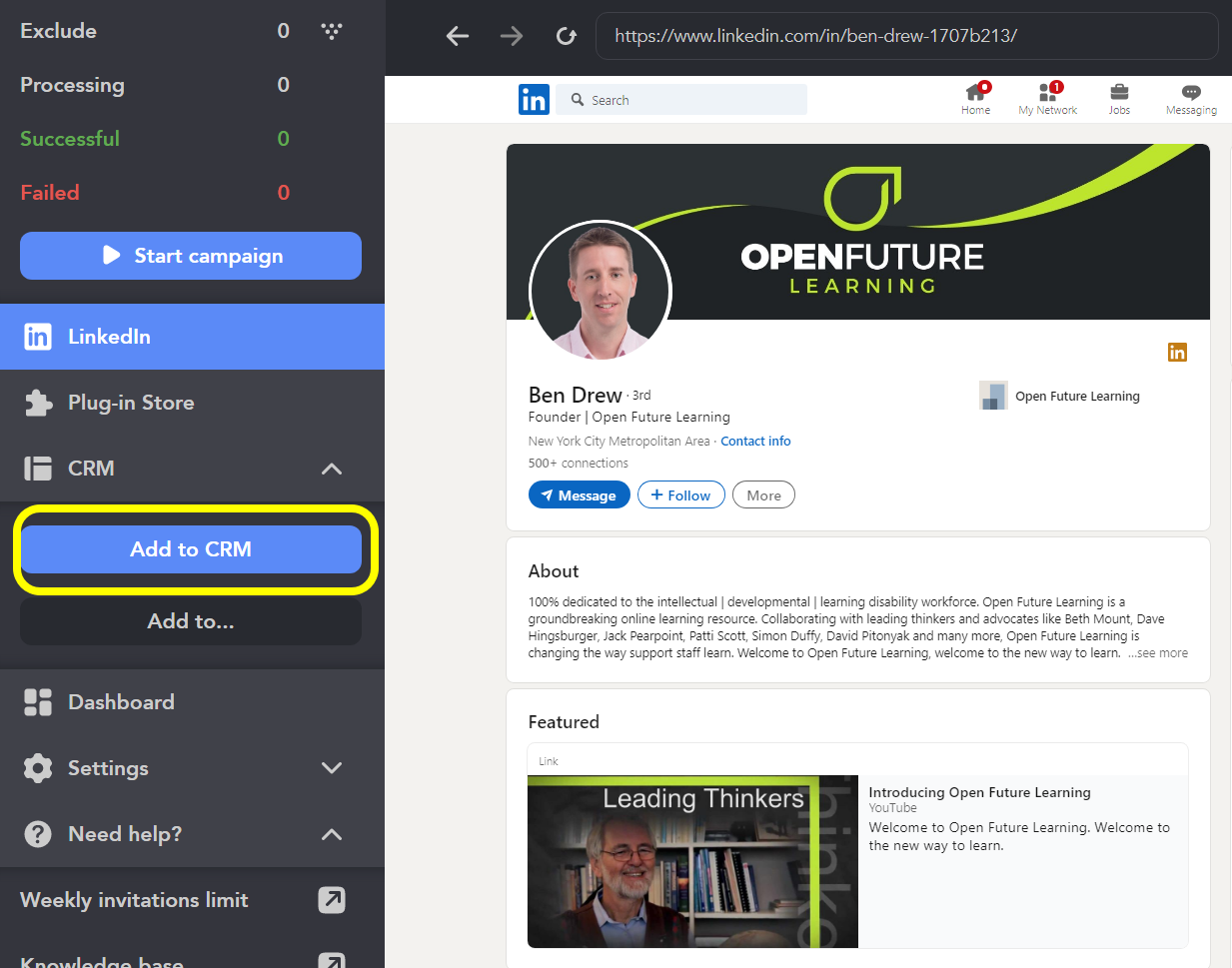This screenshot has width=1232, height=968.
Task: Open Messaging icon in header
Action: click(1191, 92)
